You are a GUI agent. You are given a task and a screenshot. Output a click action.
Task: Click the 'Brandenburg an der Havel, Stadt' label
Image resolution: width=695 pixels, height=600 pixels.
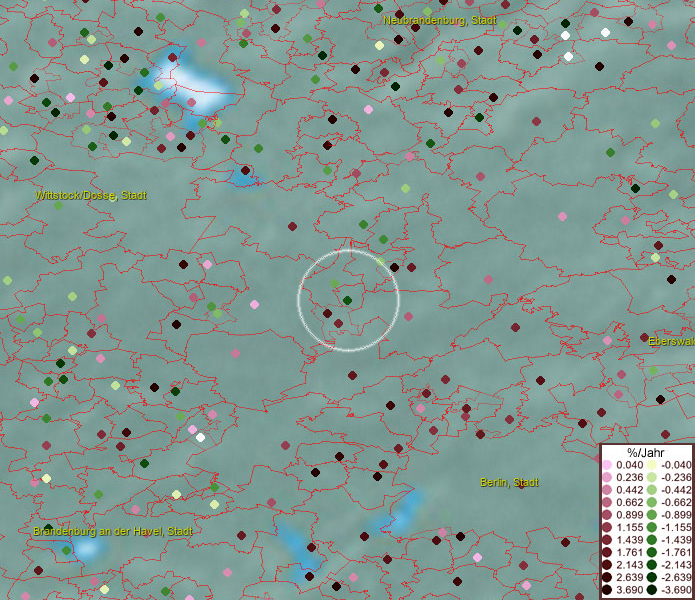[x=113, y=531]
